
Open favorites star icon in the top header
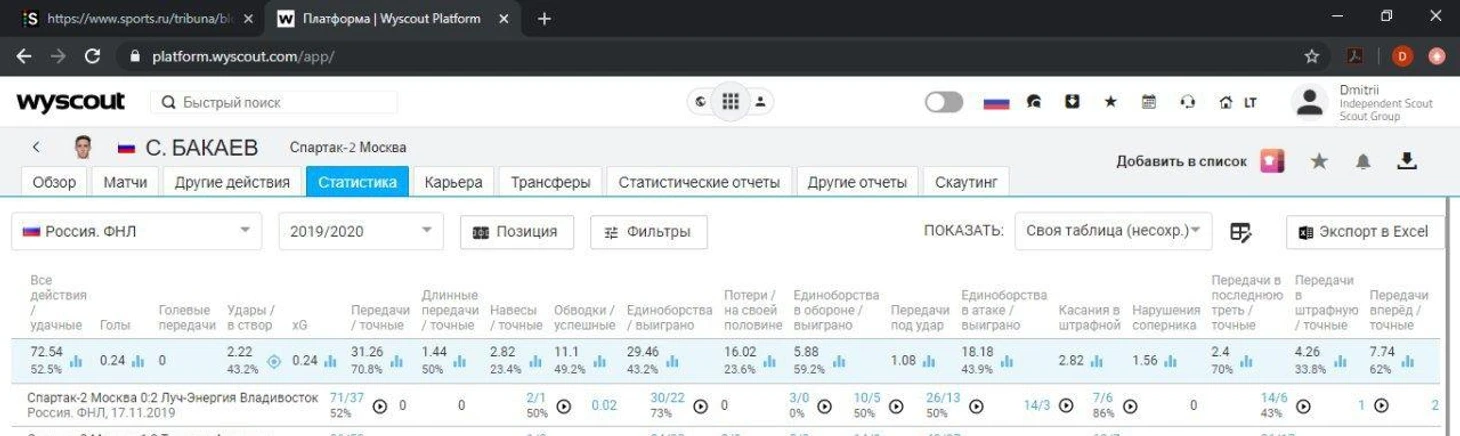(1111, 102)
